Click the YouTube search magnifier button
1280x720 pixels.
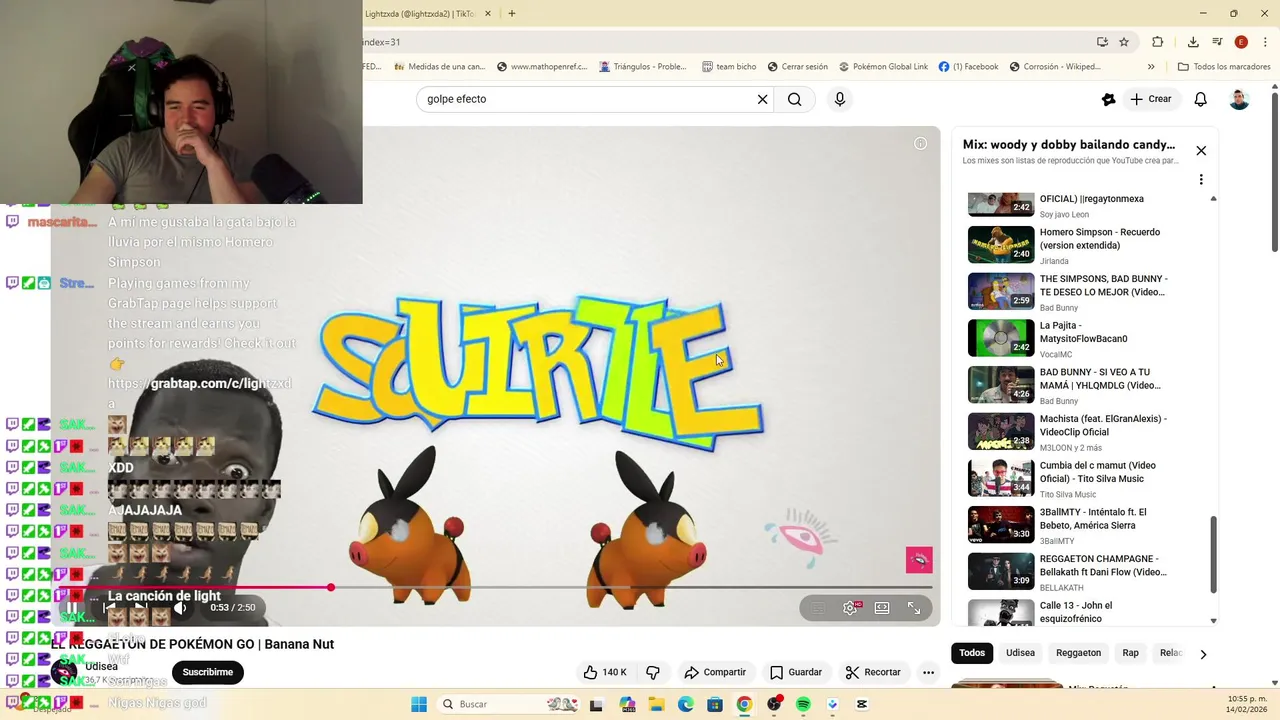(794, 99)
